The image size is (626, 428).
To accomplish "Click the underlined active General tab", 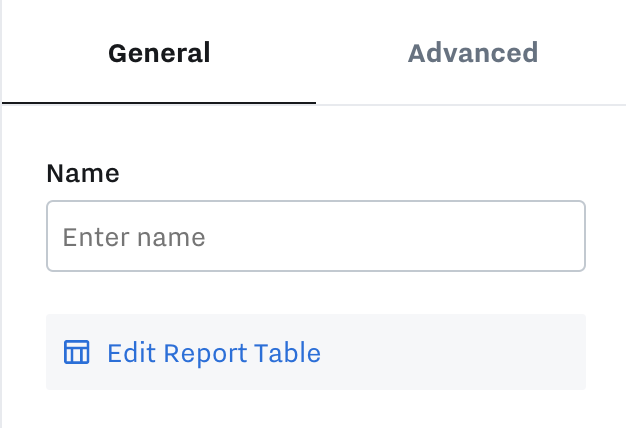I will [159, 52].
